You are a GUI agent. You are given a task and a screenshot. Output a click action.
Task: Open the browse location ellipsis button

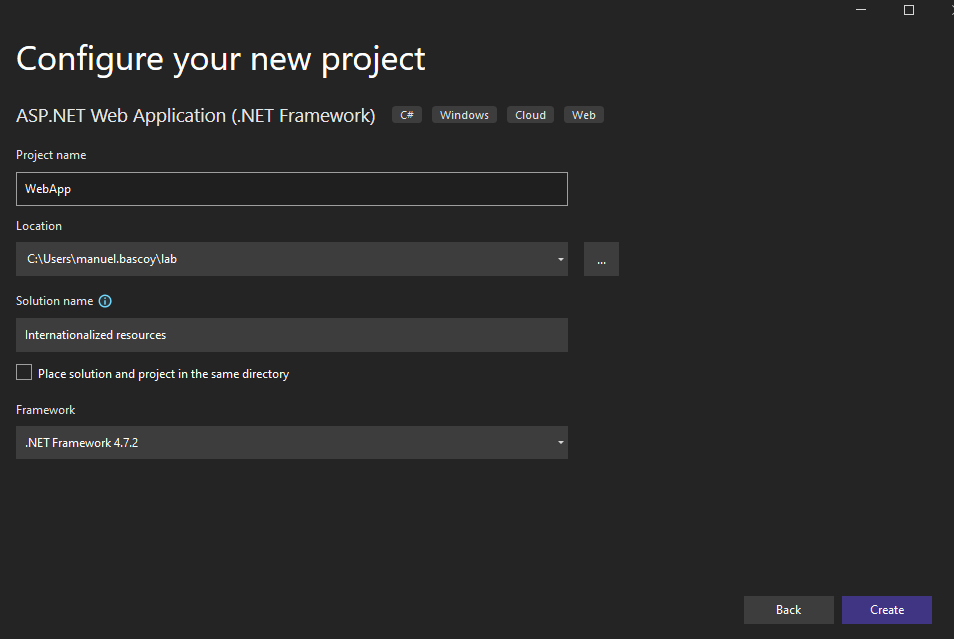pos(601,259)
